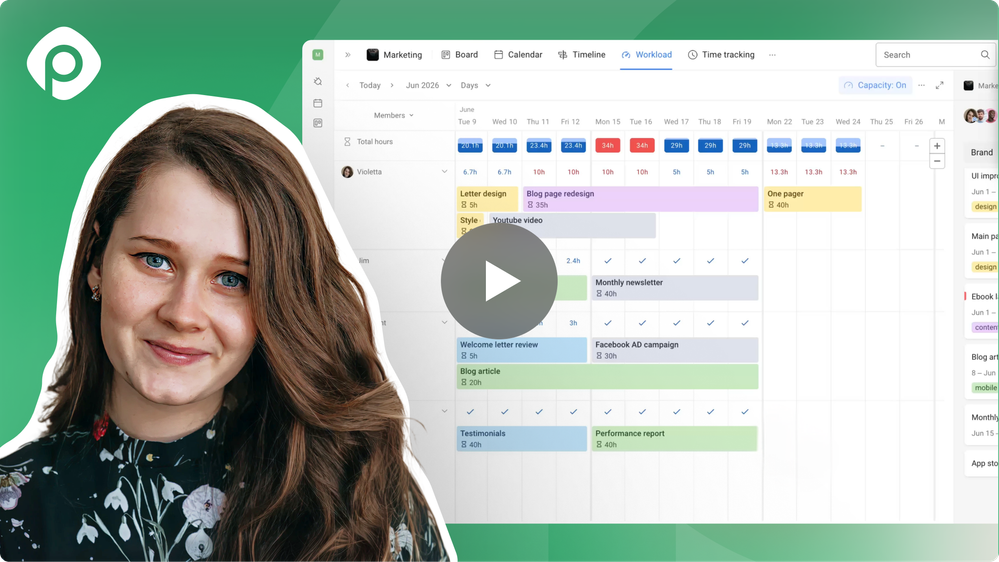Click the black Marketing project icon beside Board tab
The image size is (999, 562).
[373, 55]
